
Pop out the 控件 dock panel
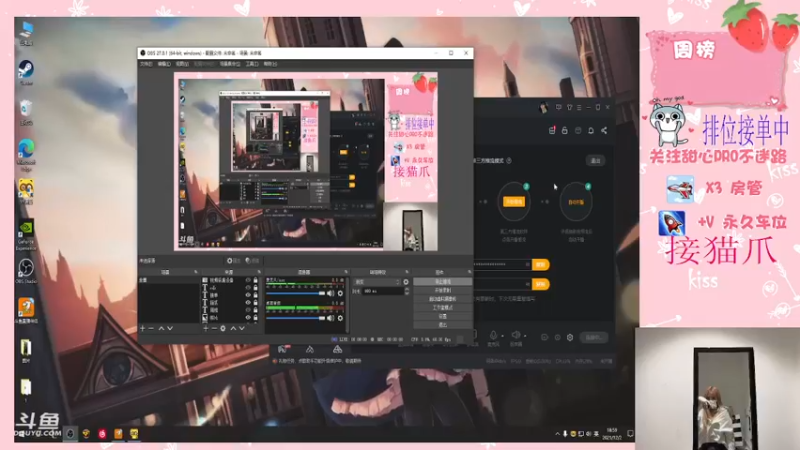coord(469,272)
